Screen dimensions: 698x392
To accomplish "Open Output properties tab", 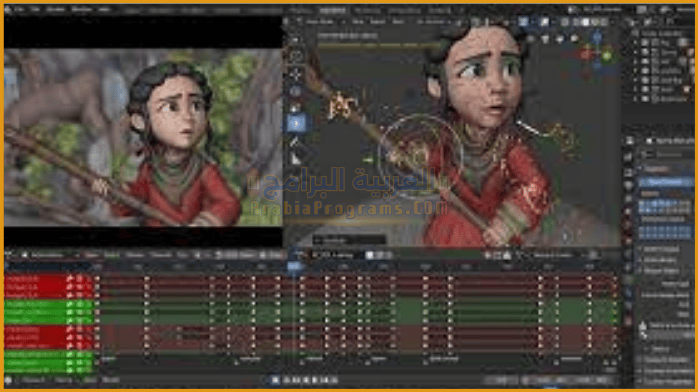I will 629,172.
